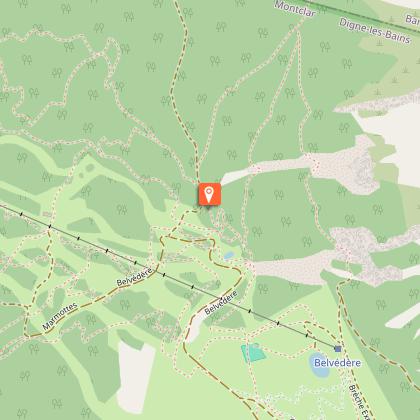The height and width of the screenshot is (420, 420).
Task: Click the small blue pond near the pin
Action: (229, 256)
